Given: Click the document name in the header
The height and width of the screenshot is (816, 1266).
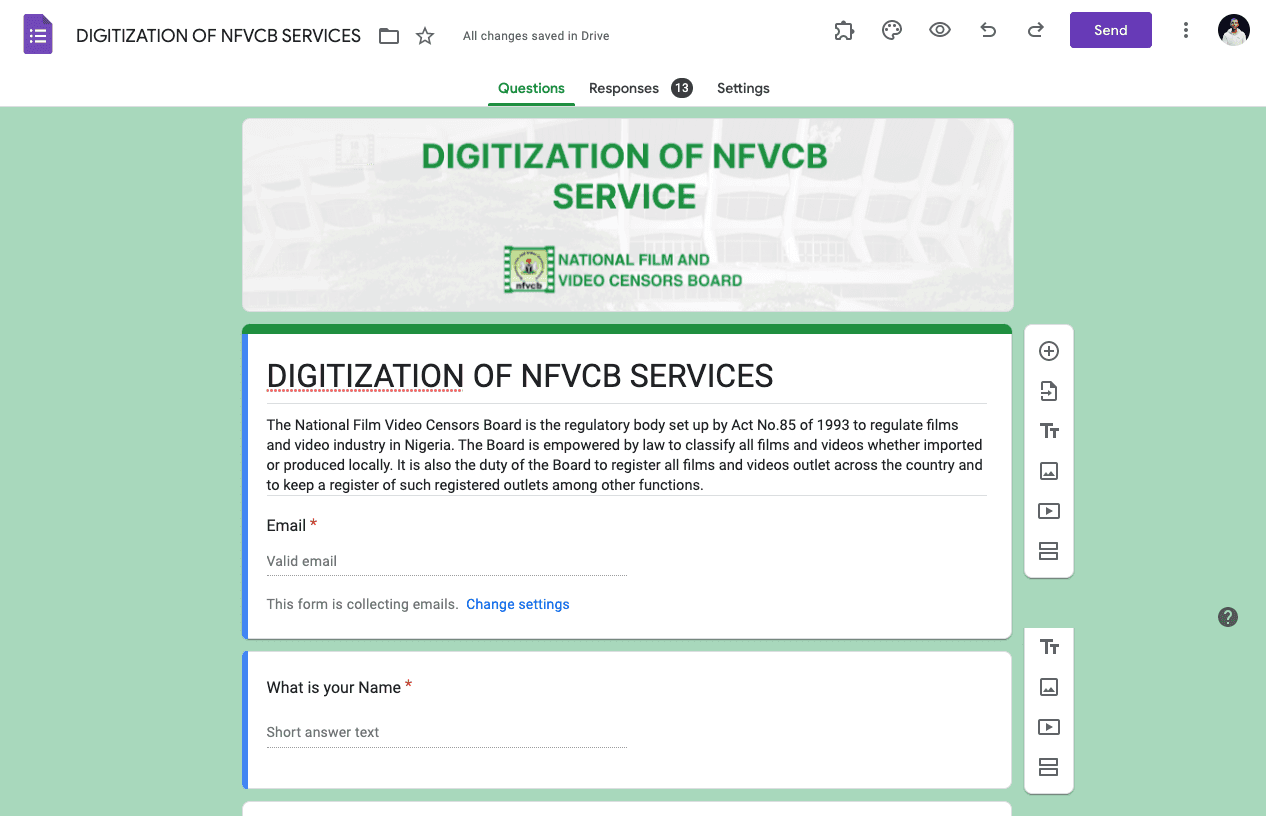Looking at the screenshot, I should [218, 36].
